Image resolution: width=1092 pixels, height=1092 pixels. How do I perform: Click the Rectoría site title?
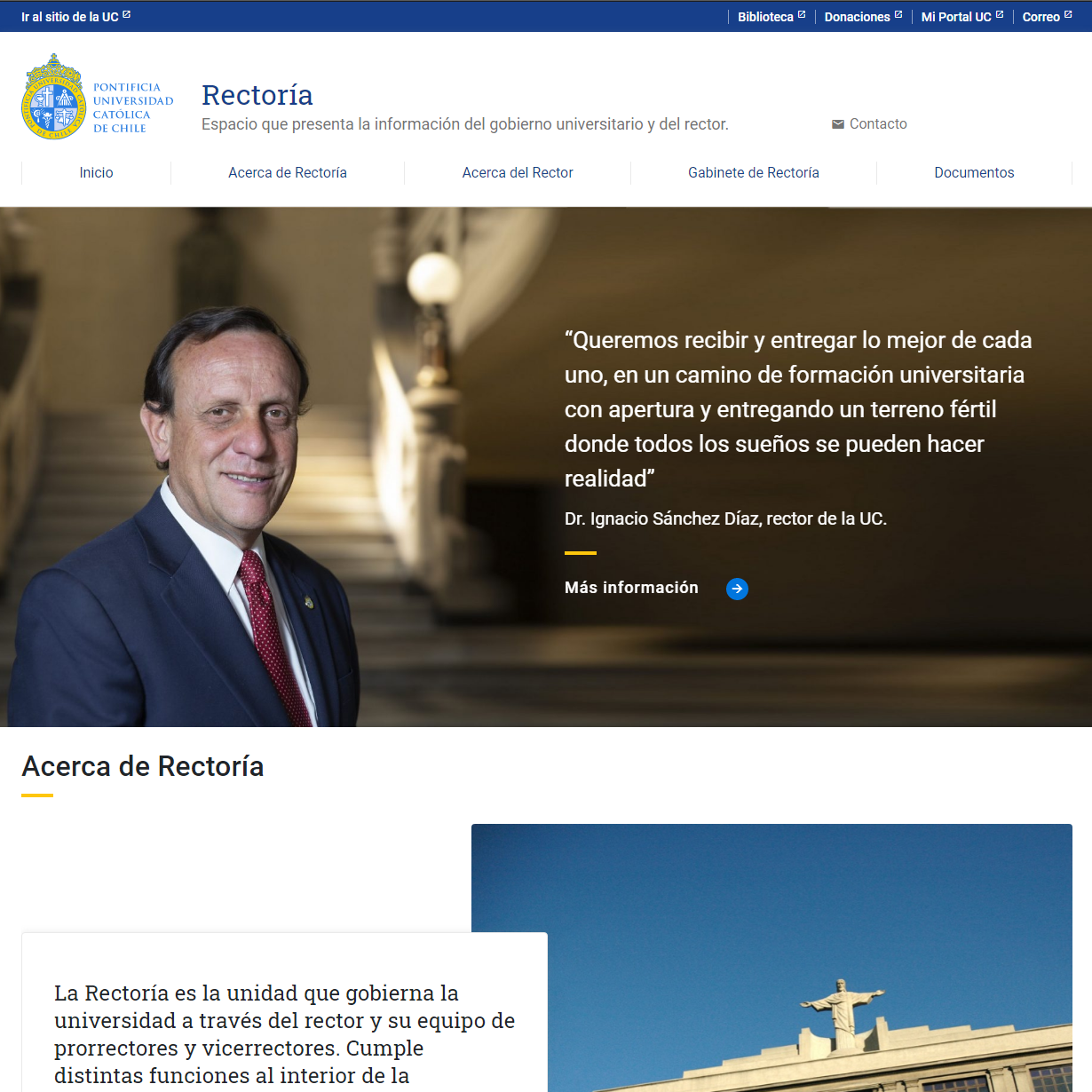point(257,95)
